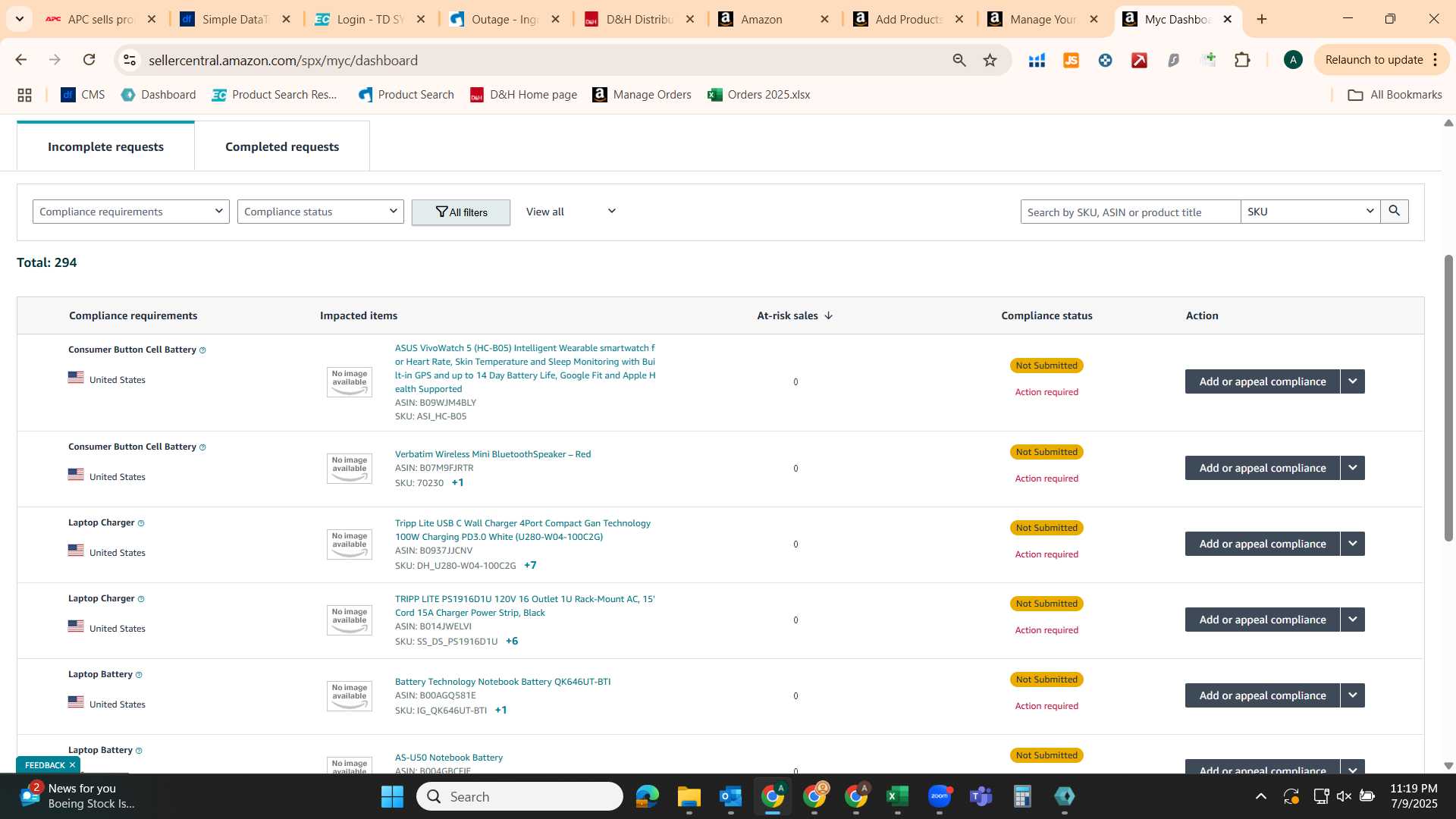
Task: Show hidden system tray icons chevron
Action: tap(1260, 796)
